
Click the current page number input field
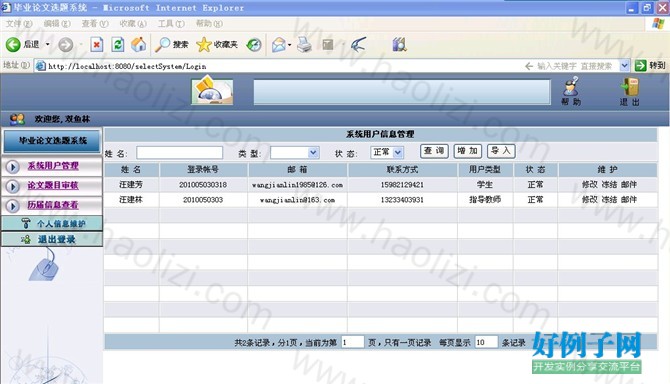353,342
